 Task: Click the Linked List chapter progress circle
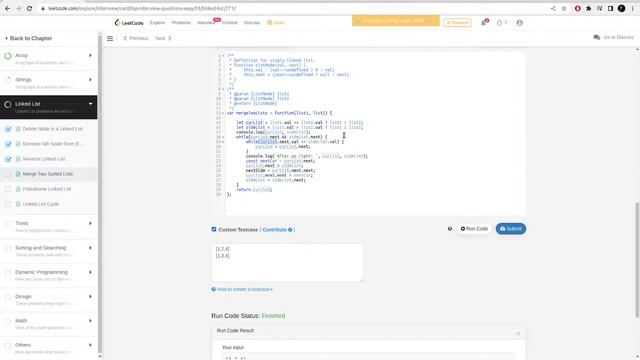(8, 105)
